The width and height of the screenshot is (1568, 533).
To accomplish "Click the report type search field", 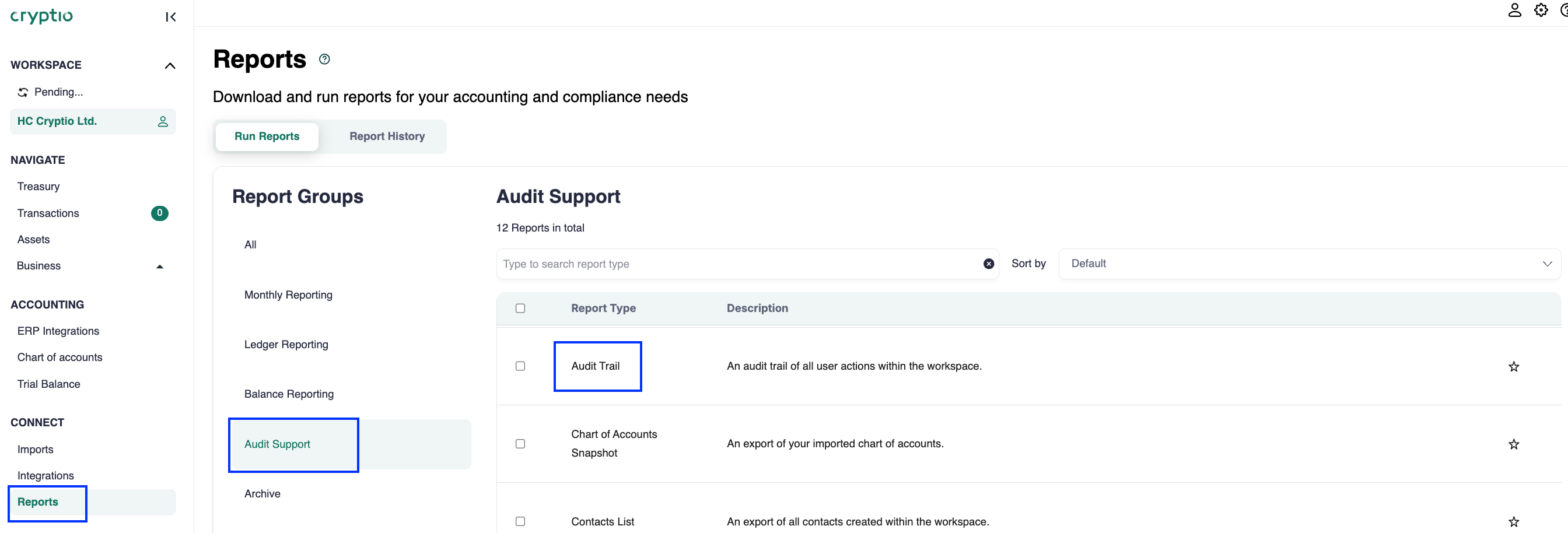I will click(x=737, y=264).
